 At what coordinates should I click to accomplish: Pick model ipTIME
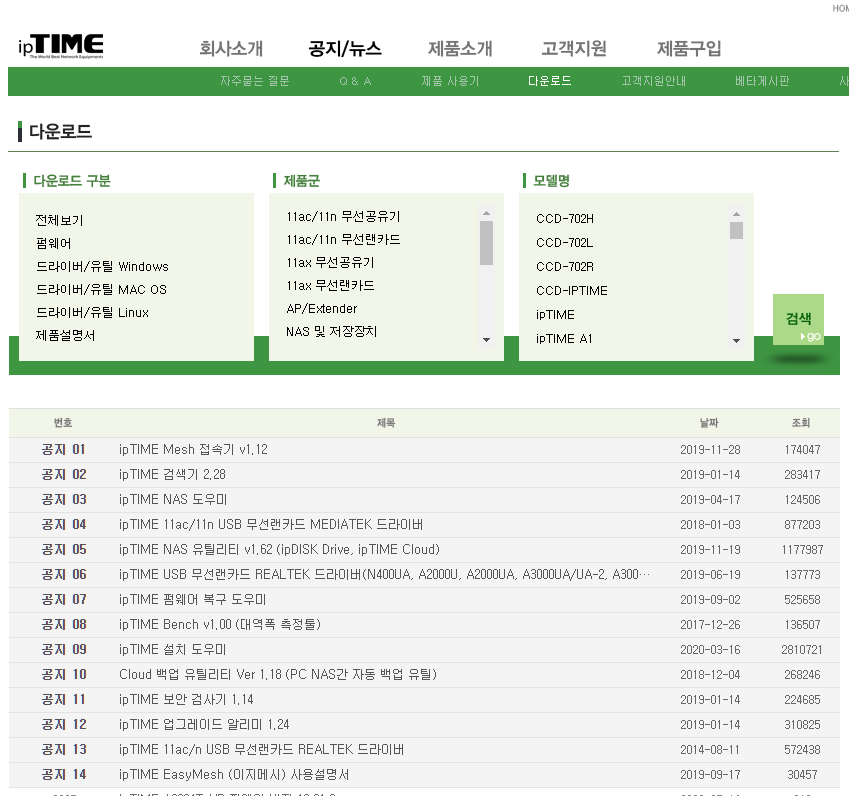[x=555, y=315]
